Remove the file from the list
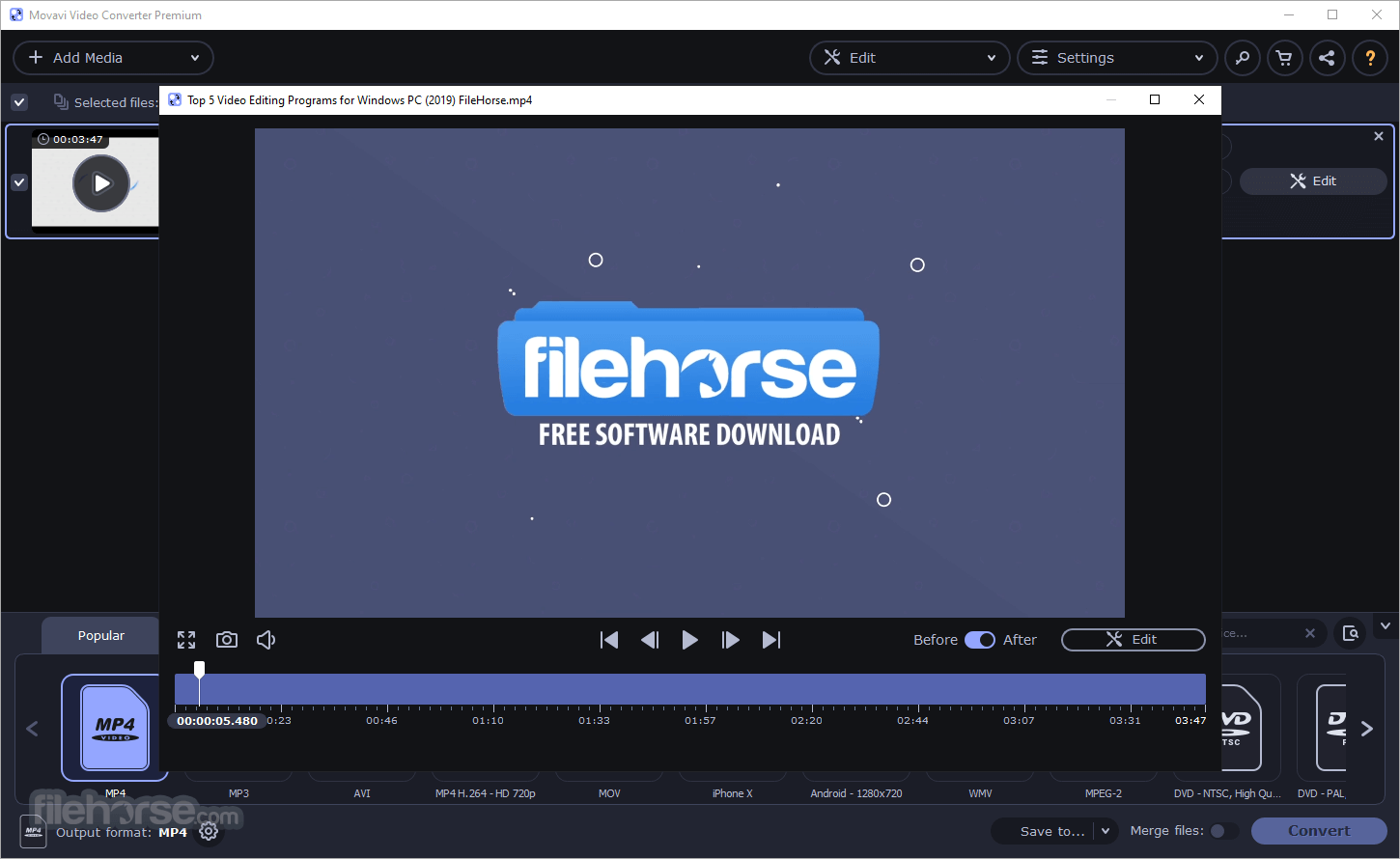 coord(1379,136)
